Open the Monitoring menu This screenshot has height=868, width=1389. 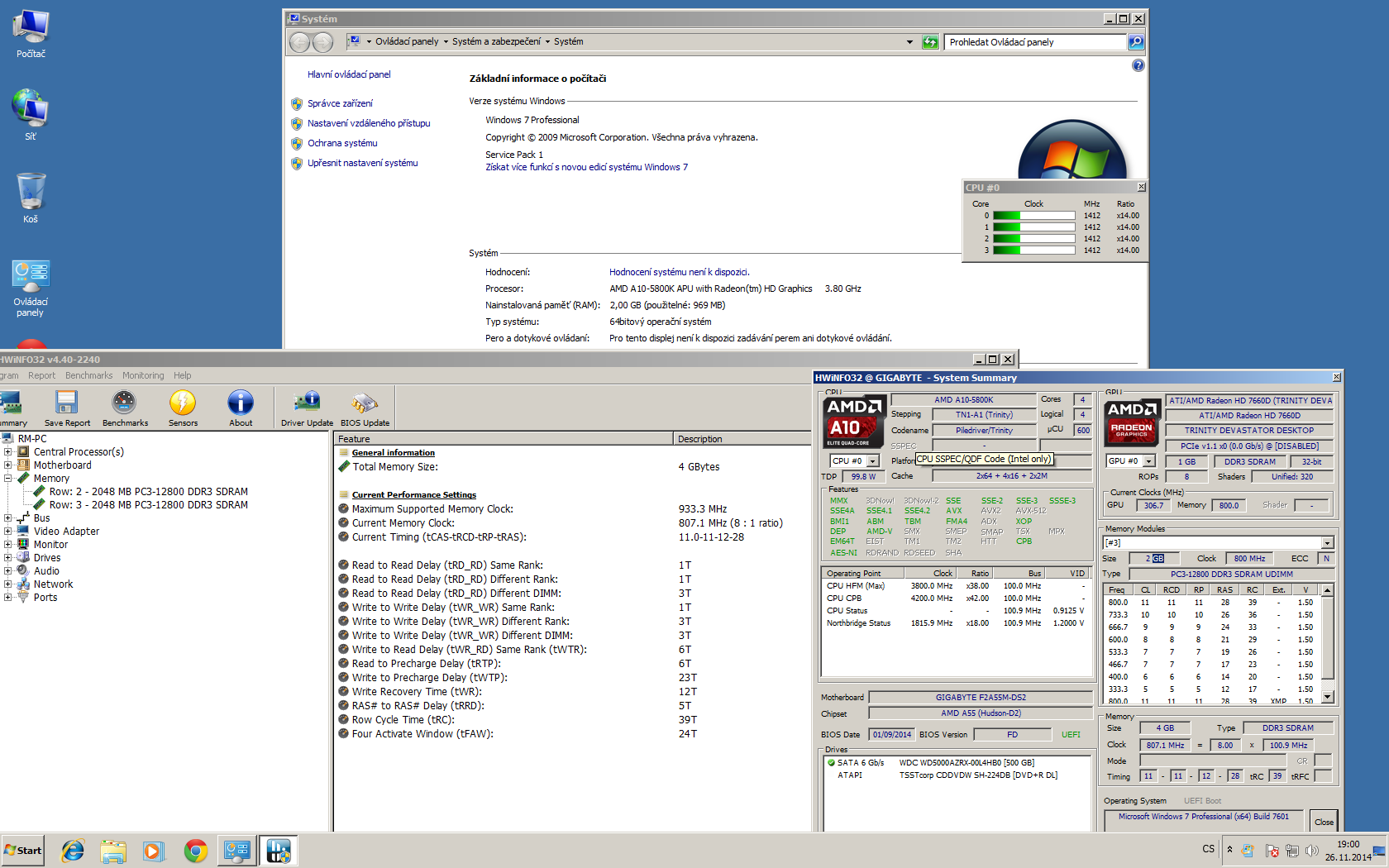pyautogui.click(x=143, y=375)
